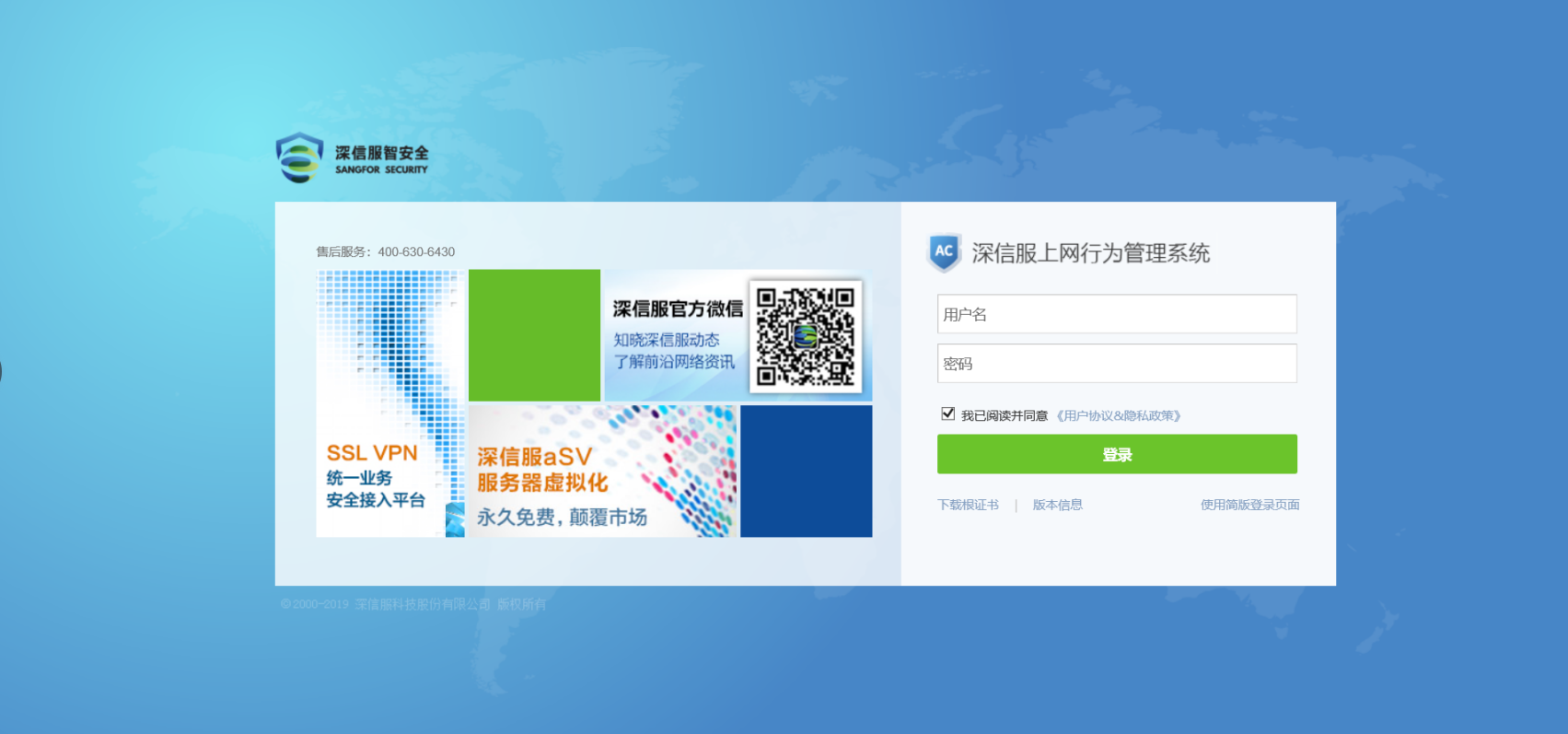Screen dimensions: 1568x734
Task: Click the Sangfor Security shield logo
Action: tap(299, 157)
